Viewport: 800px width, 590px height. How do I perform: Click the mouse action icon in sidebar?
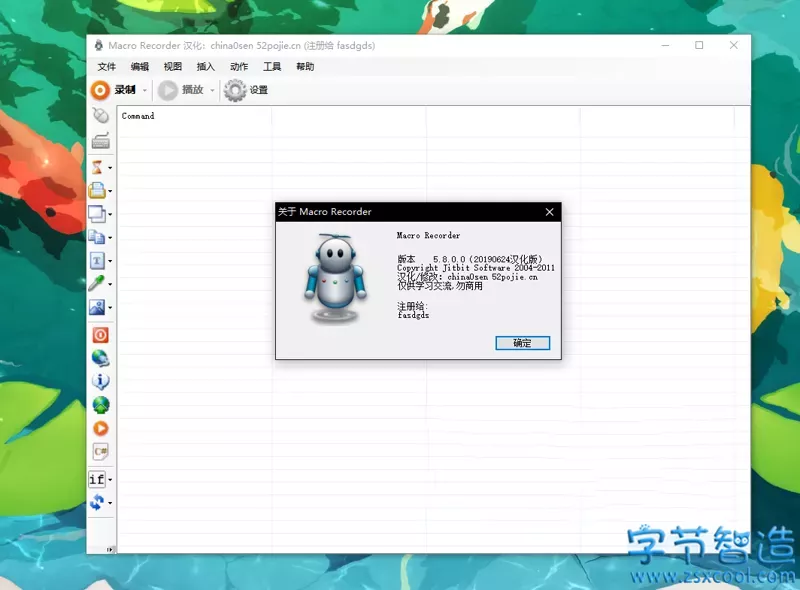point(99,116)
